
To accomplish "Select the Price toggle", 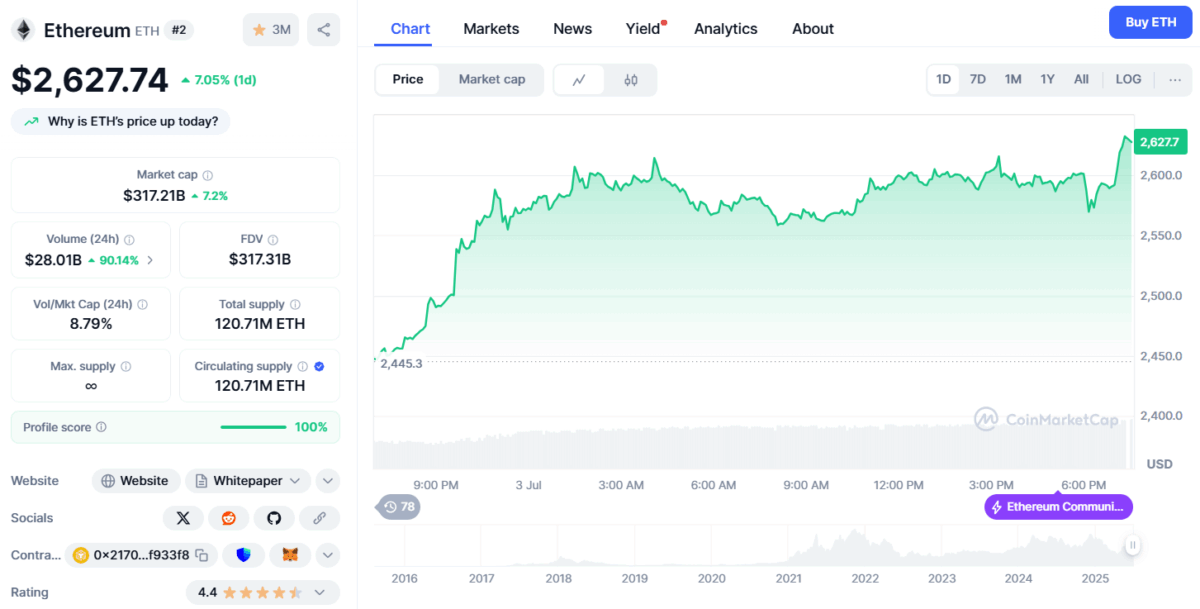I will click(x=408, y=79).
